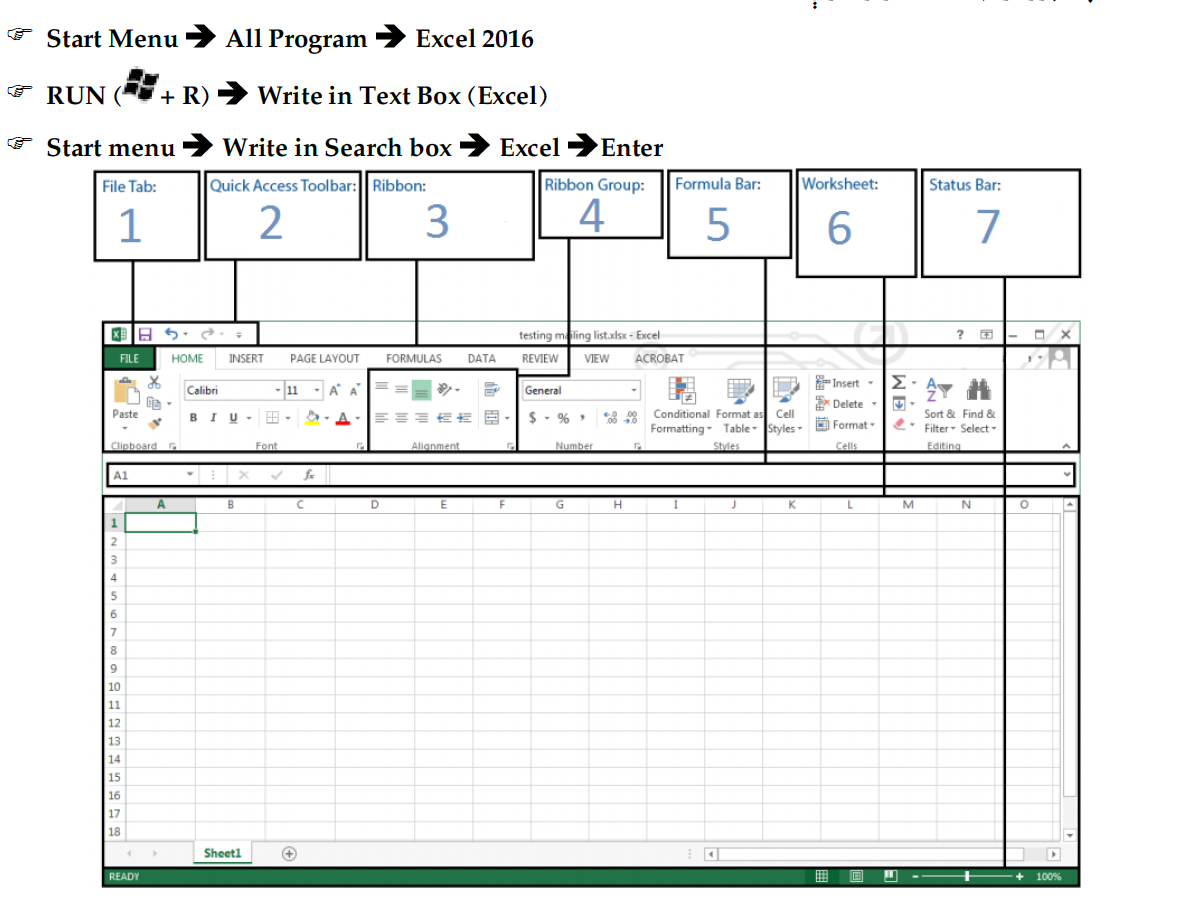The height and width of the screenshot is (910, 1180).
Task: Open Customize Quick Access Toolbar dropdown
Action: [x=239, y=334]
